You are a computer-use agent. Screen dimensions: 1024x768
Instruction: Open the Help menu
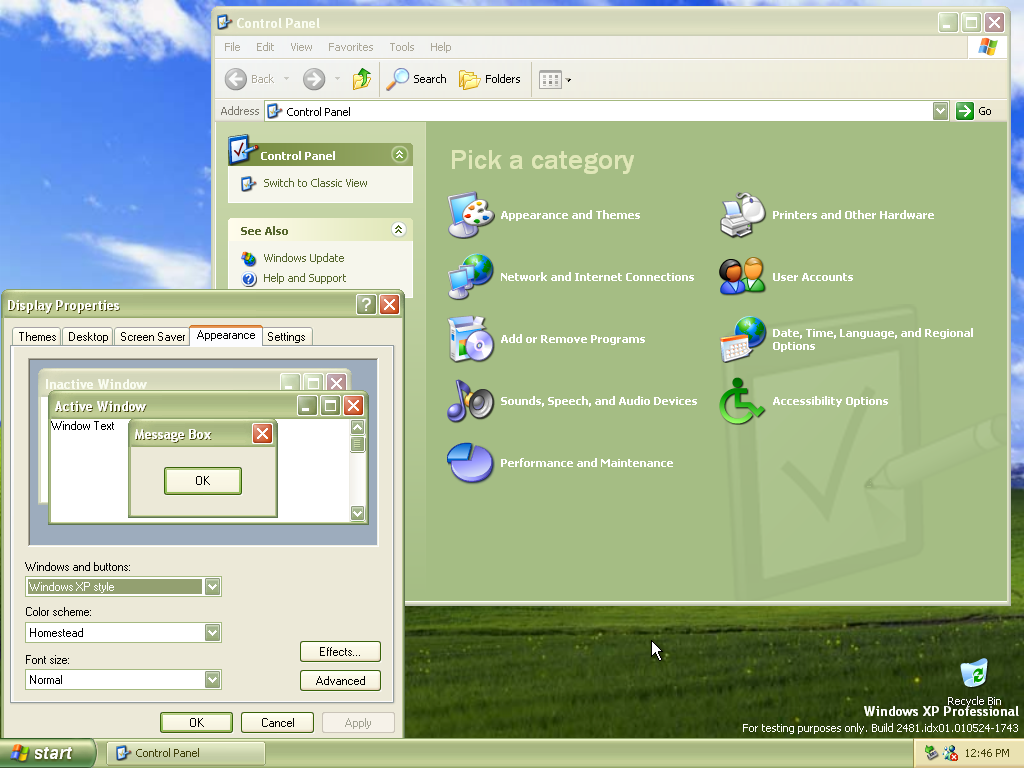(x=440, y=47)
